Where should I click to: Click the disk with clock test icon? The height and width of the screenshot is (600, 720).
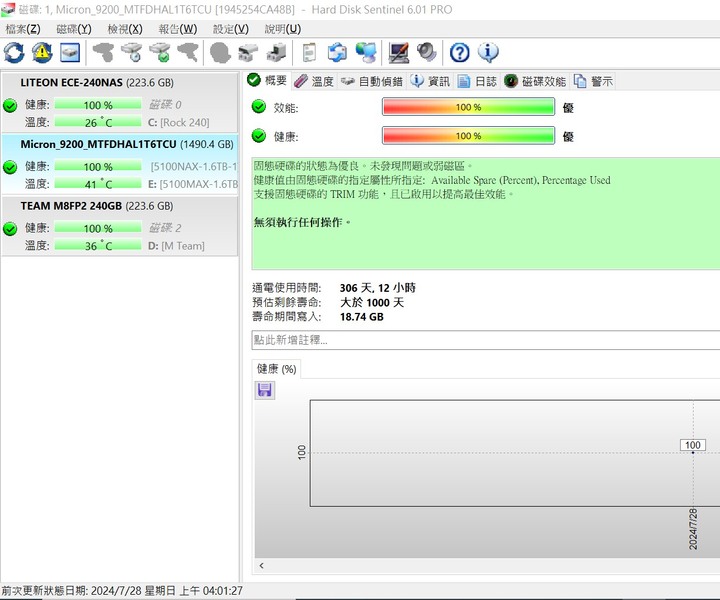point(132,52)
